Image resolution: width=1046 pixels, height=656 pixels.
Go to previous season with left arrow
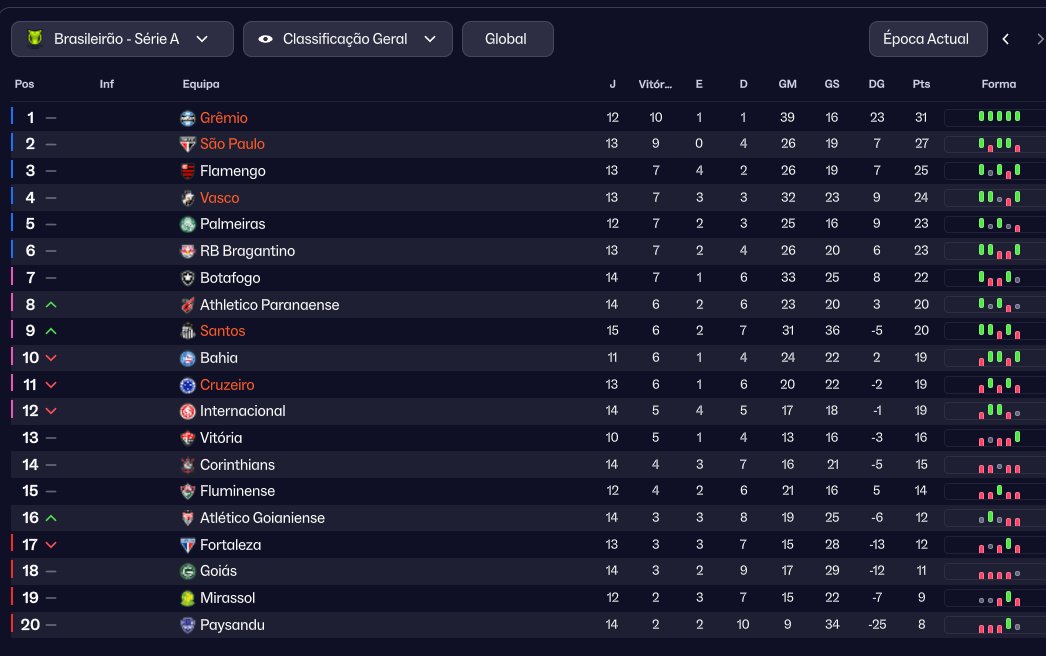pos(1006,39)
